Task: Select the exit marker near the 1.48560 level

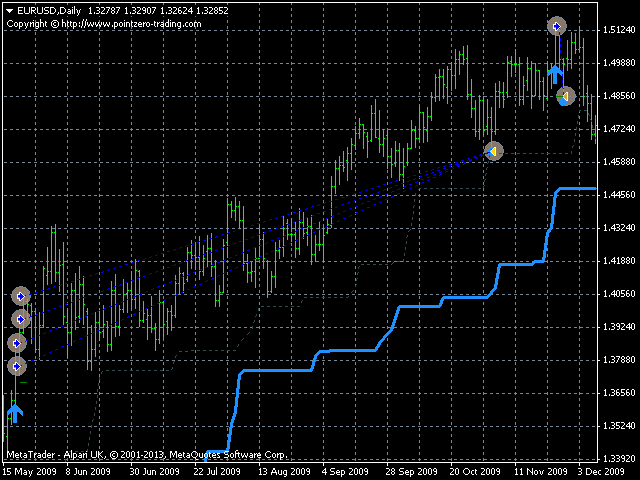Action: click(x=566, y=96)
